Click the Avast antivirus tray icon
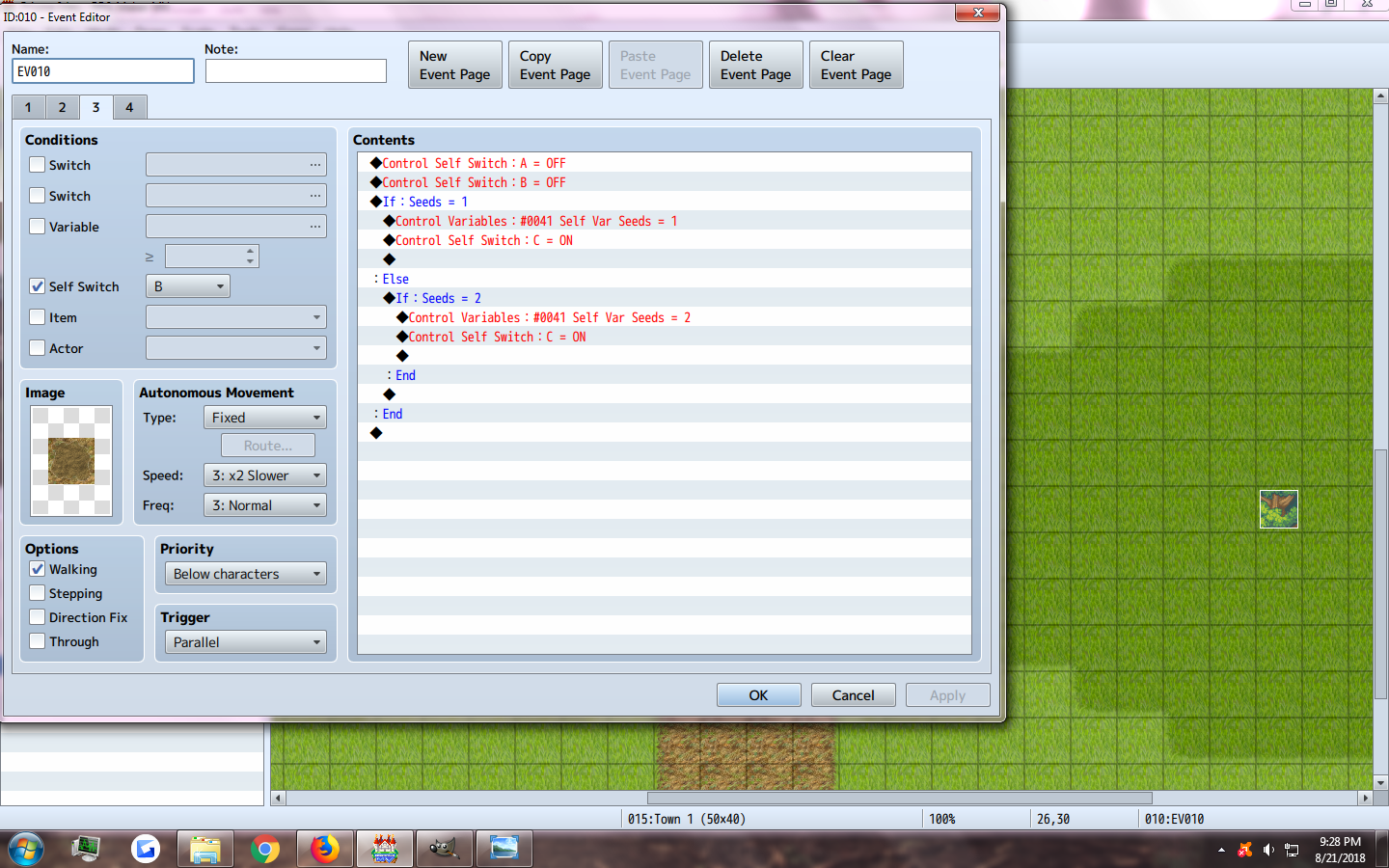The image size is (1389, 868). (1245, 850)
